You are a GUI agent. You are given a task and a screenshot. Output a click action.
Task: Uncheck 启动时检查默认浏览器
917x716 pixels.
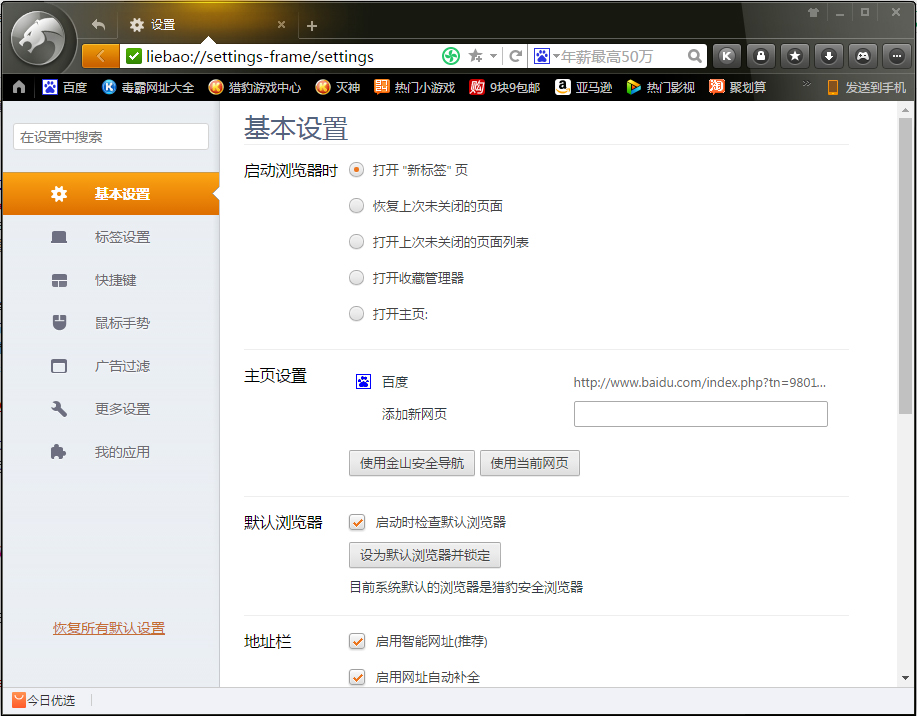coord(357,521)
